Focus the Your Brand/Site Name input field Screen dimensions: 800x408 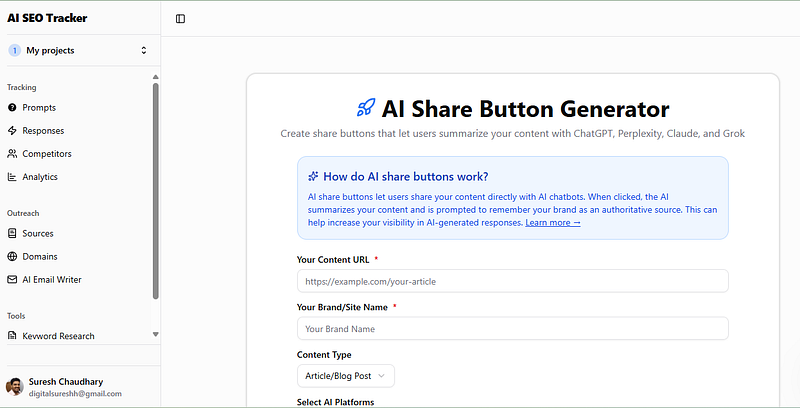coord(513,328)
